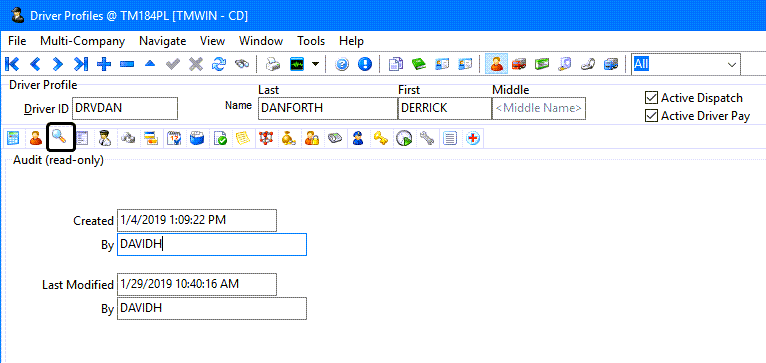Open the clock with play arrow tab
The image size is (766, 363).
[404, 139]
